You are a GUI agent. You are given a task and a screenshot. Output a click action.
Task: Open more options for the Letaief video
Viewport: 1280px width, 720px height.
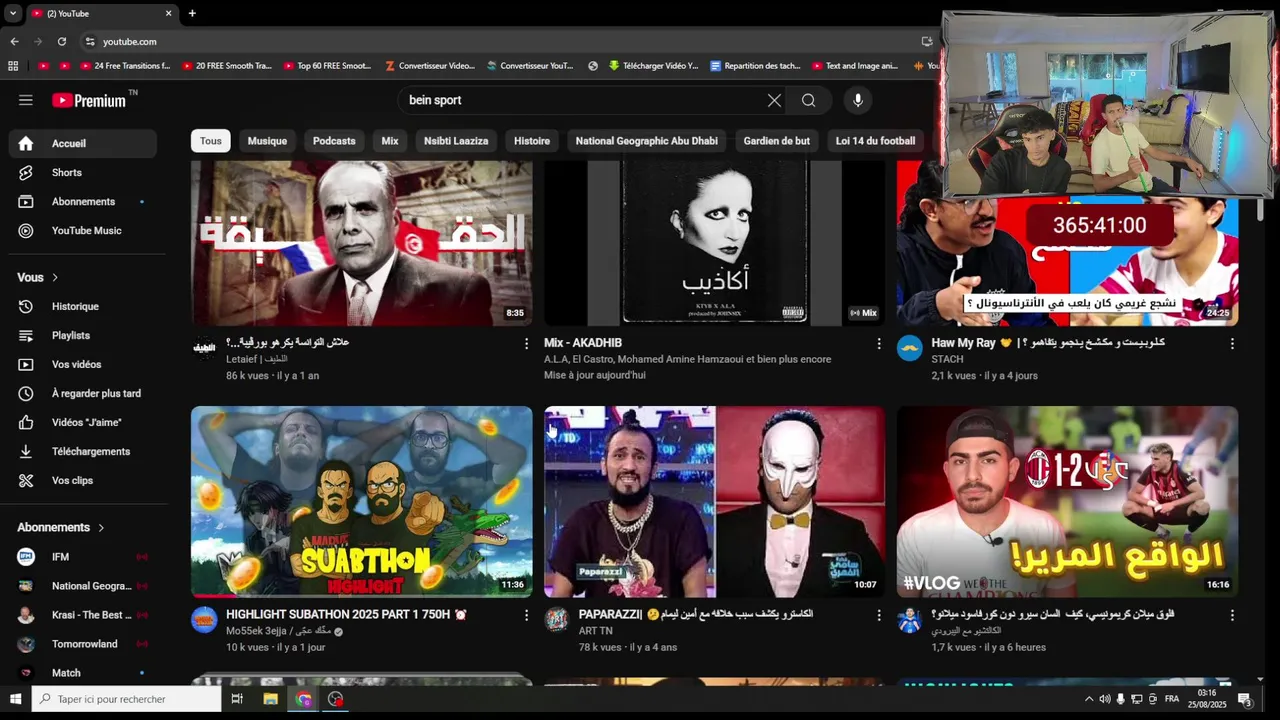tap(526, 343)
